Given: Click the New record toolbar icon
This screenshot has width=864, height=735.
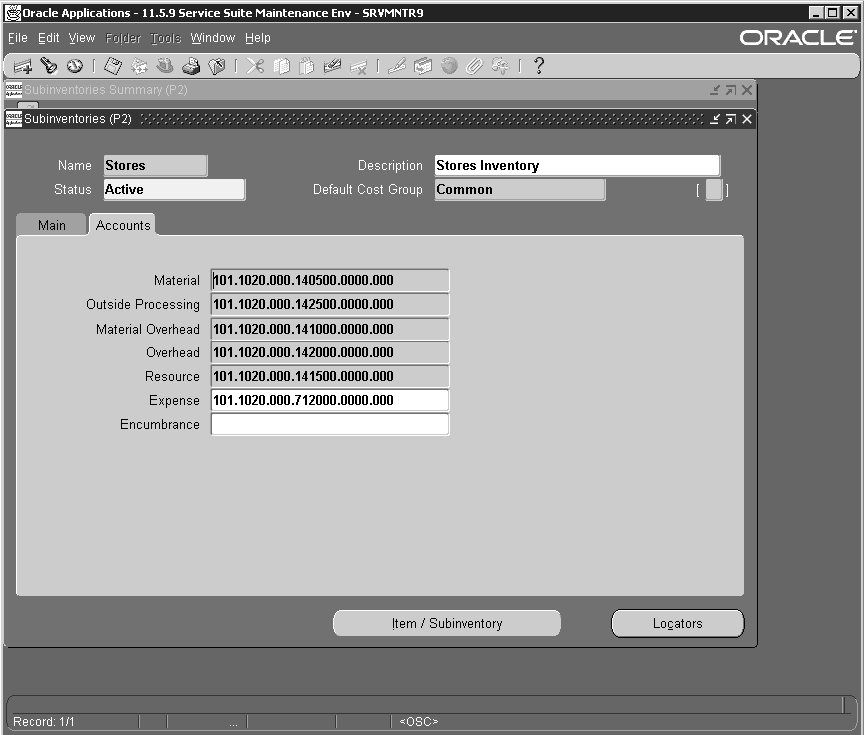Looking at the screenshot, I should pyautogui.click(x=23, y=67).
